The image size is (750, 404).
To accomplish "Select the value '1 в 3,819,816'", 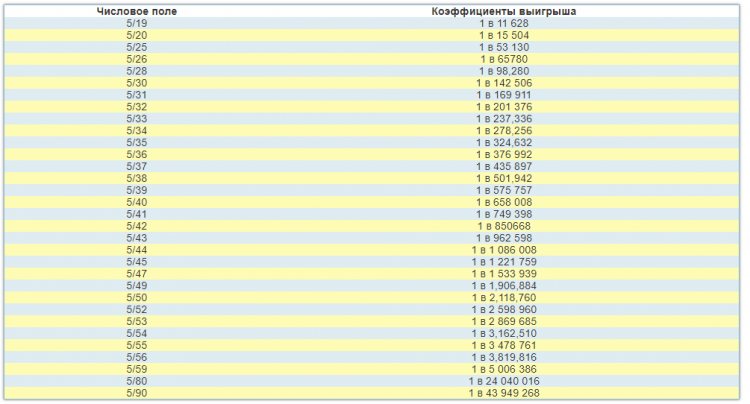I will 504,358.
